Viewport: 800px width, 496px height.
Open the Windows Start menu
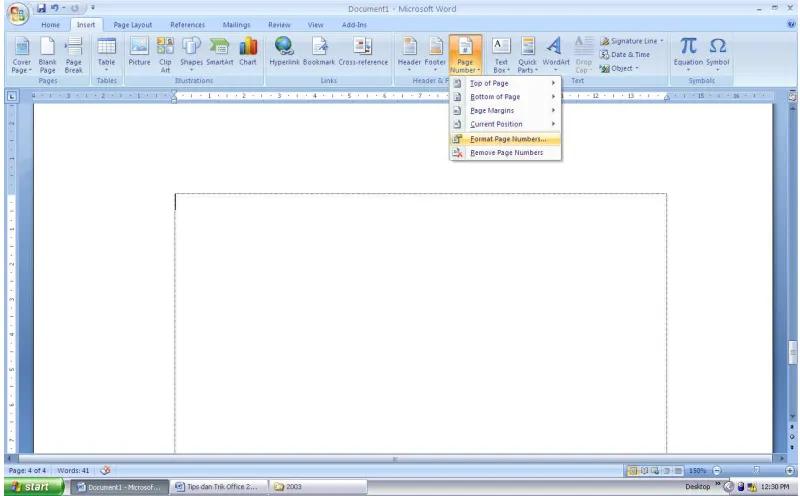tap(34, 487)
